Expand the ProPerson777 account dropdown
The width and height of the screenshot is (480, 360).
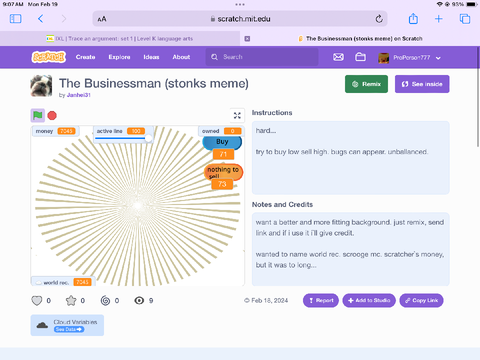point(410,58)
